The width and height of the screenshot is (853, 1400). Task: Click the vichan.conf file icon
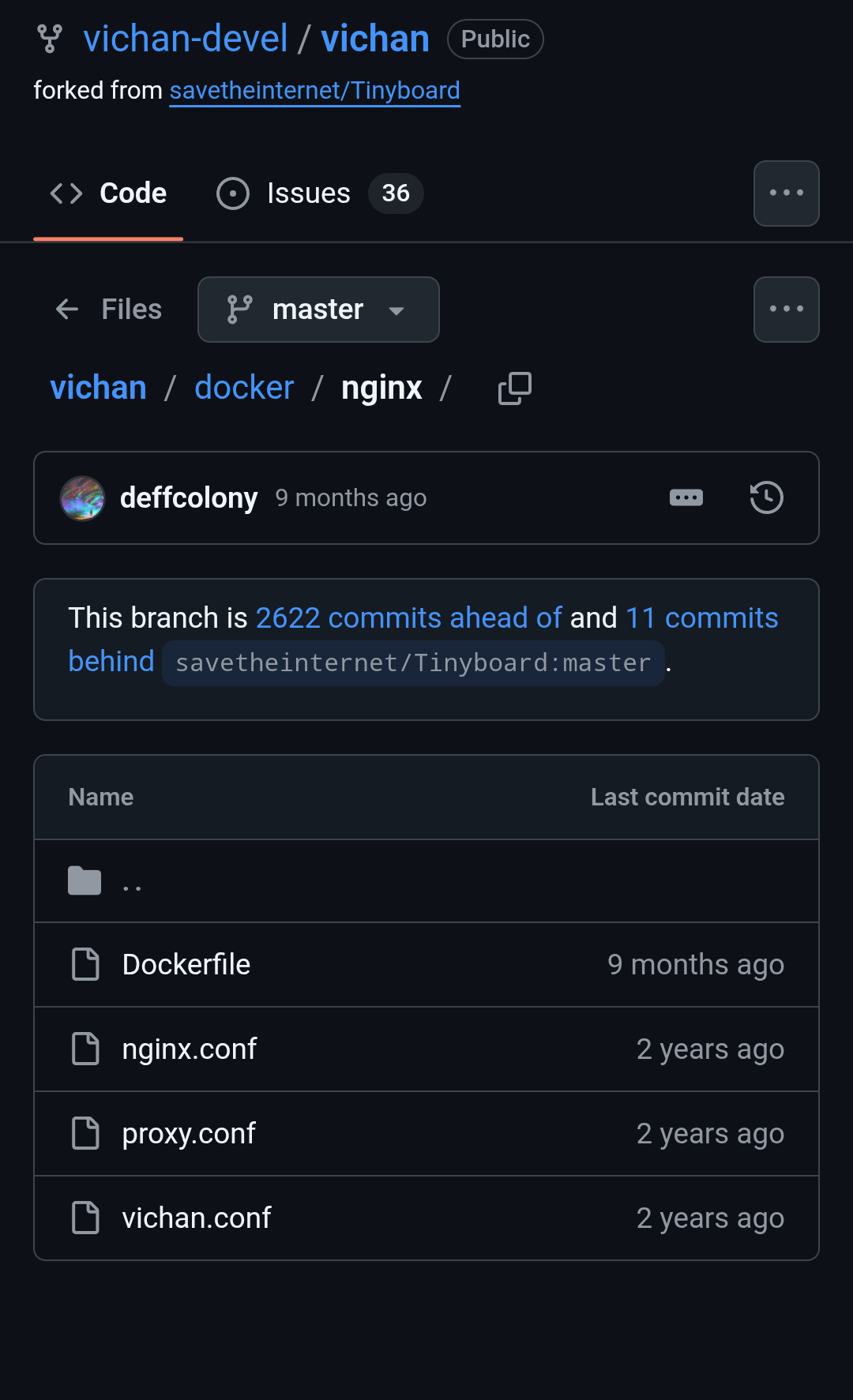click(85, 1218)
